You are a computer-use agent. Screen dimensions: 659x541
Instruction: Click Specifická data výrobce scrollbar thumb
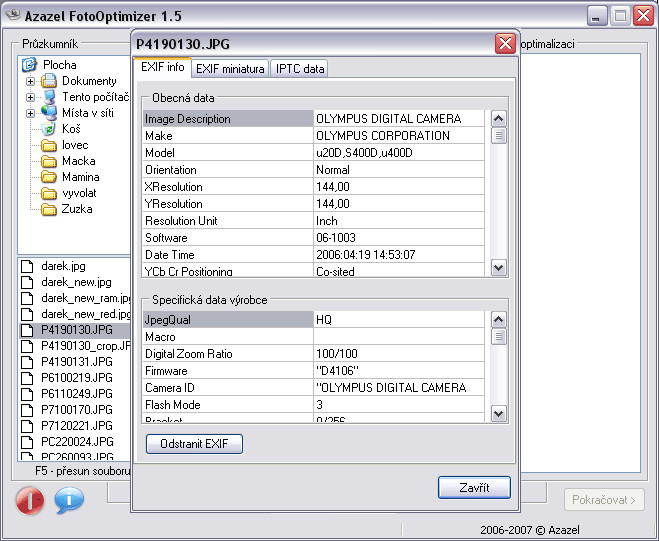click(x=498, y=336)
